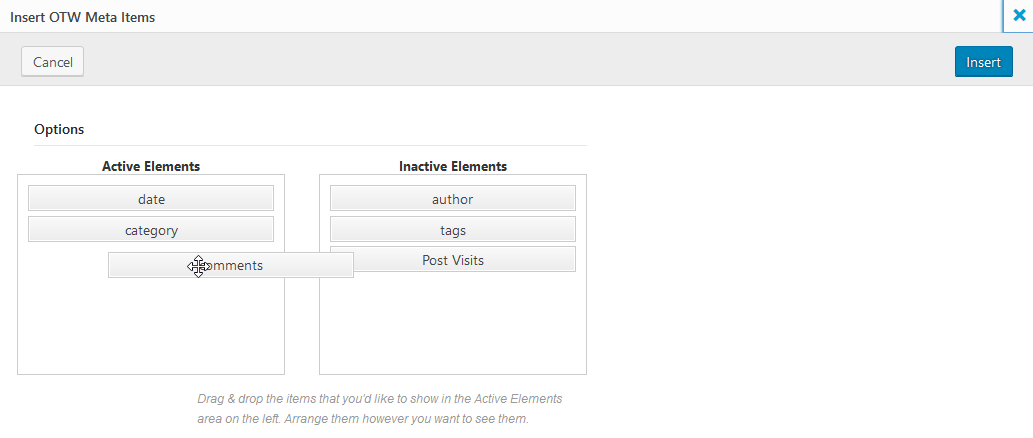Click the divider line below Options
Screen dimensions: 1033x438
pos(310,146)
